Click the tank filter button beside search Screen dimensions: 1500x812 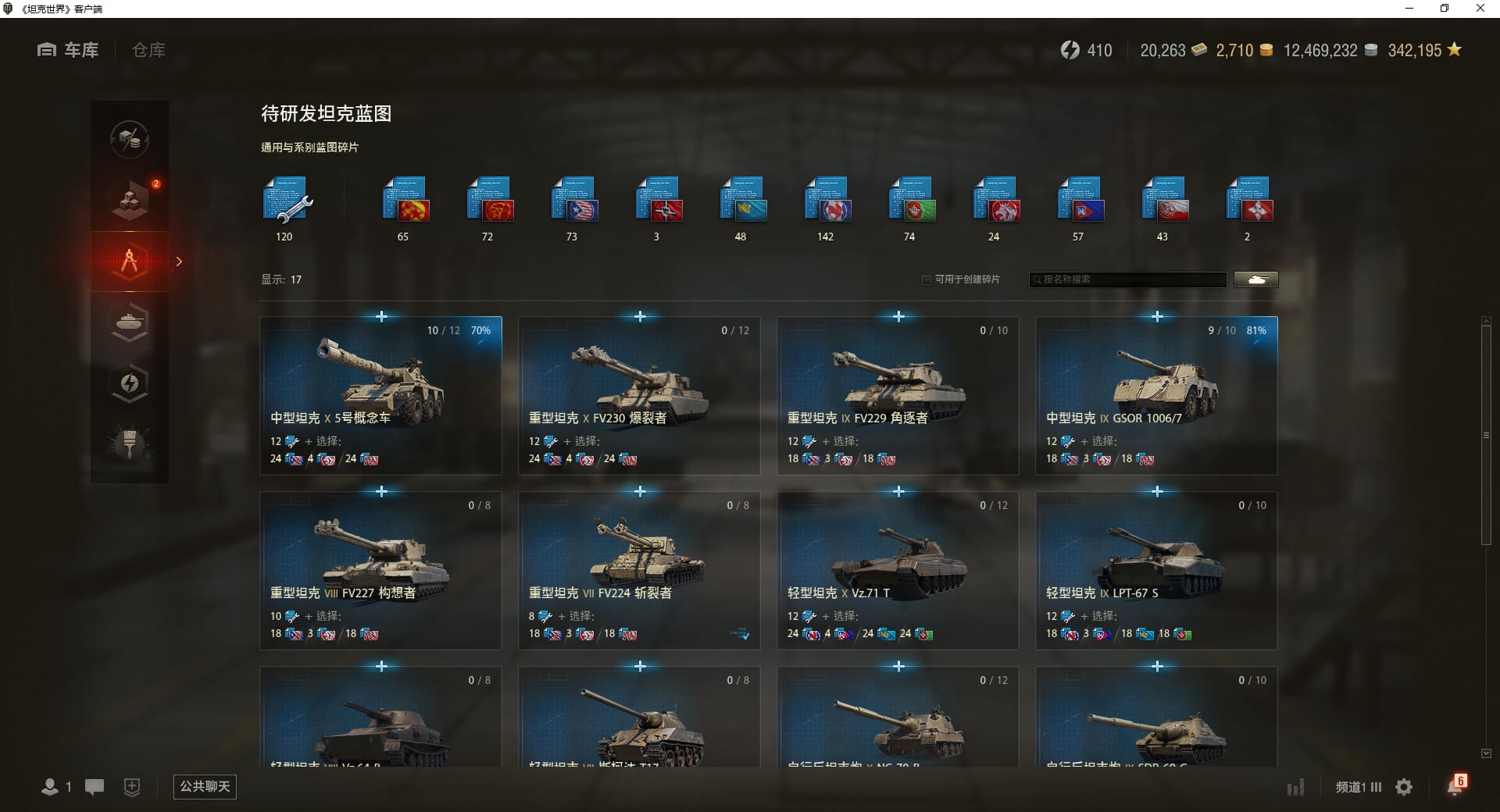click(x=1256, y=280)
